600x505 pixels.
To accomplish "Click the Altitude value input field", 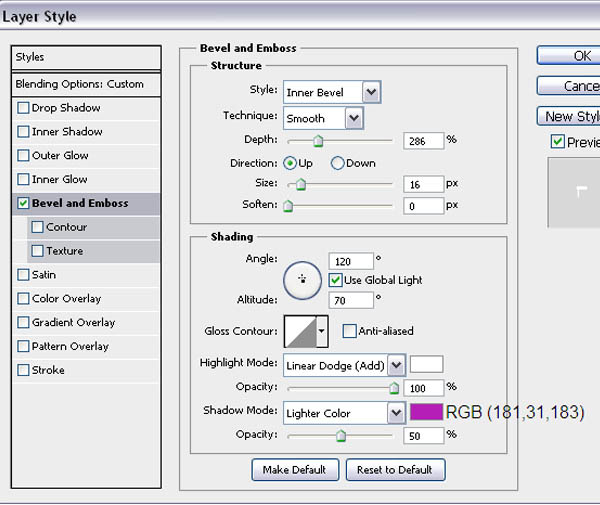I will (x=350, y=300).
